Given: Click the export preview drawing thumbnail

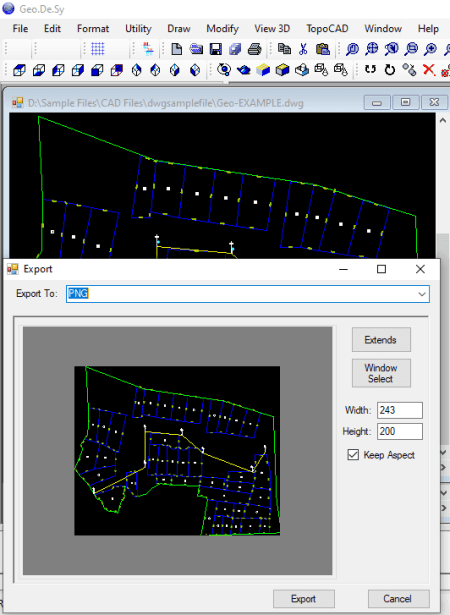Looking at the screenshot, I should click(x=177, y=451).
